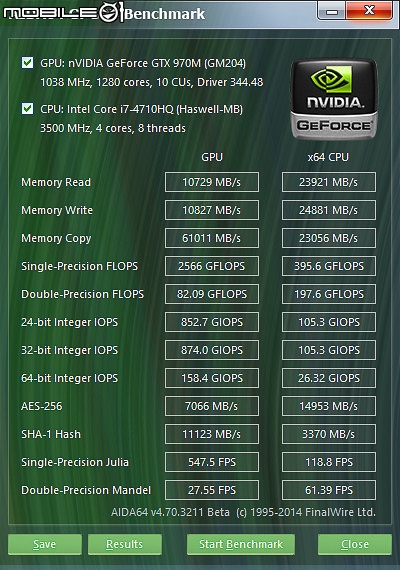Image resolution: width=400 pixels, height=570 pixels.
Task: Open the Results window
Action: [125, 544]
